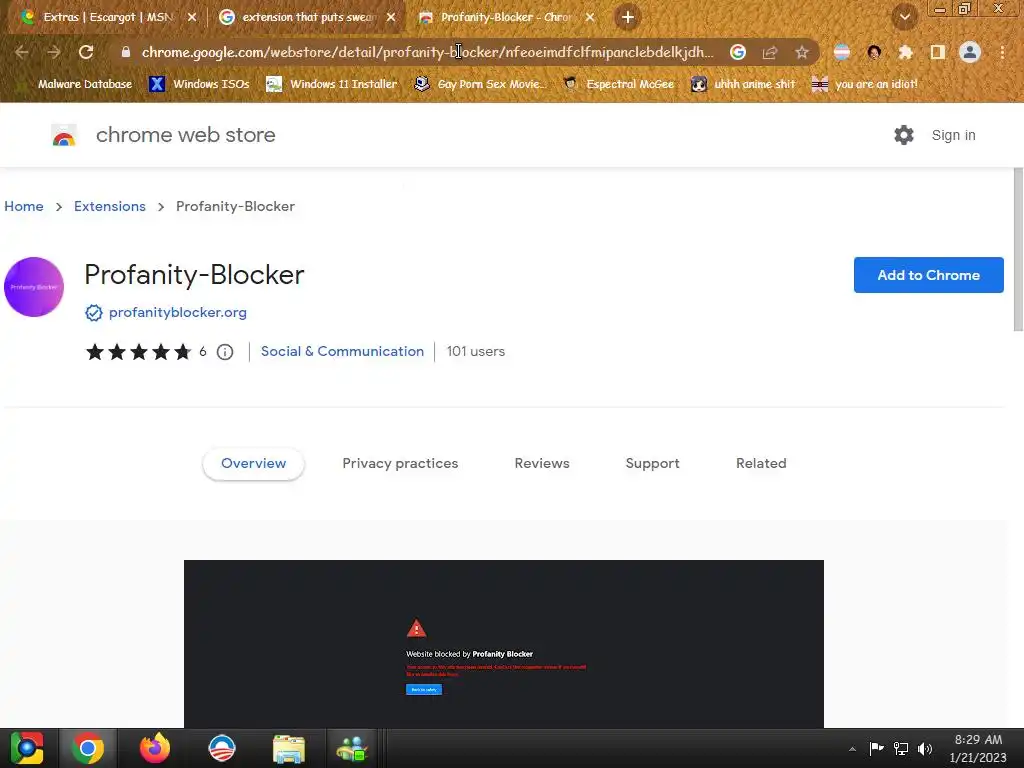
Task: Open the file explorer folder taskbar icon
Action: (x=289, y=748)
